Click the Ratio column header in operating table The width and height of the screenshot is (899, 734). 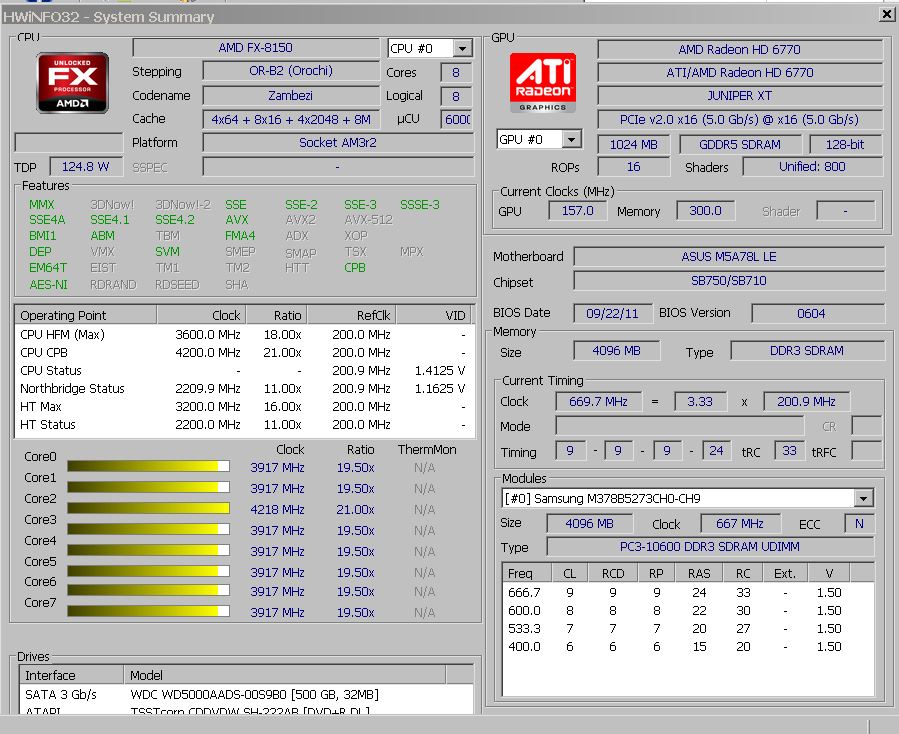pos(276,315)
